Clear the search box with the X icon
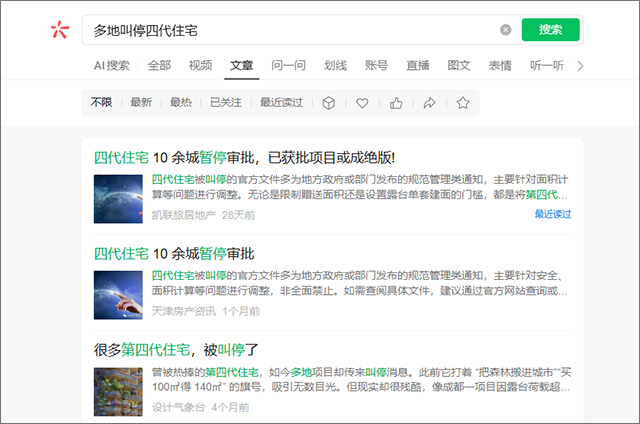This screenshot has width=640, height=424. point(505,30)
